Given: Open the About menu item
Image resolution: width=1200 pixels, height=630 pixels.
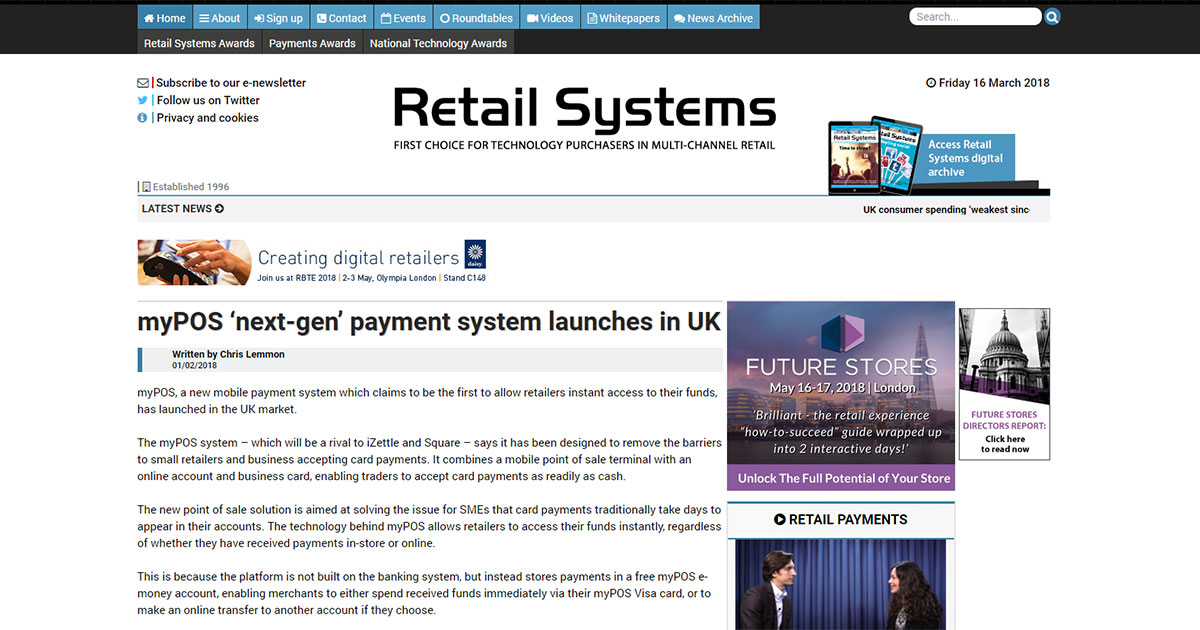Looking at the screenshot, I should [219, 17].
